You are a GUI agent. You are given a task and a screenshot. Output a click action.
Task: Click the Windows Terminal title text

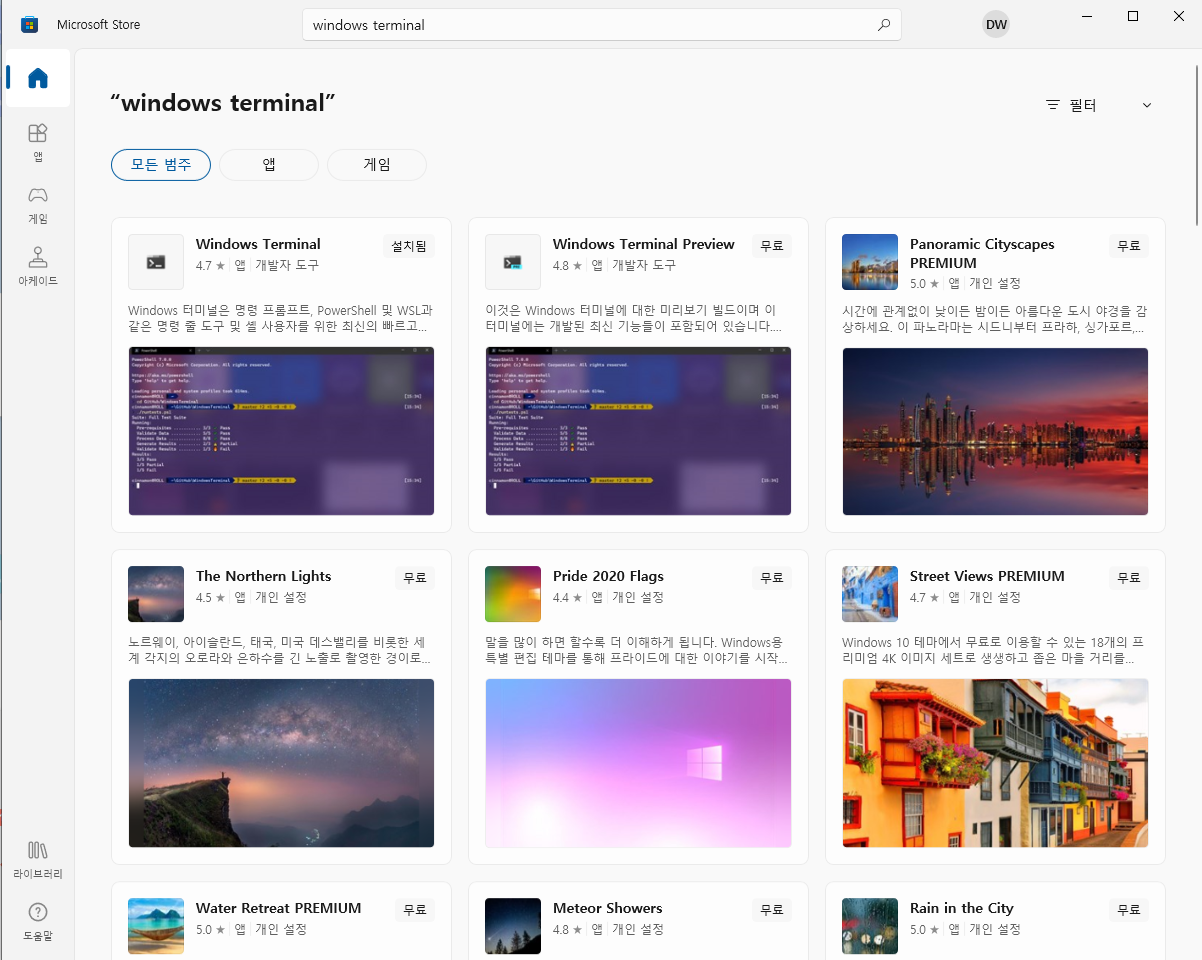[258, 244]
